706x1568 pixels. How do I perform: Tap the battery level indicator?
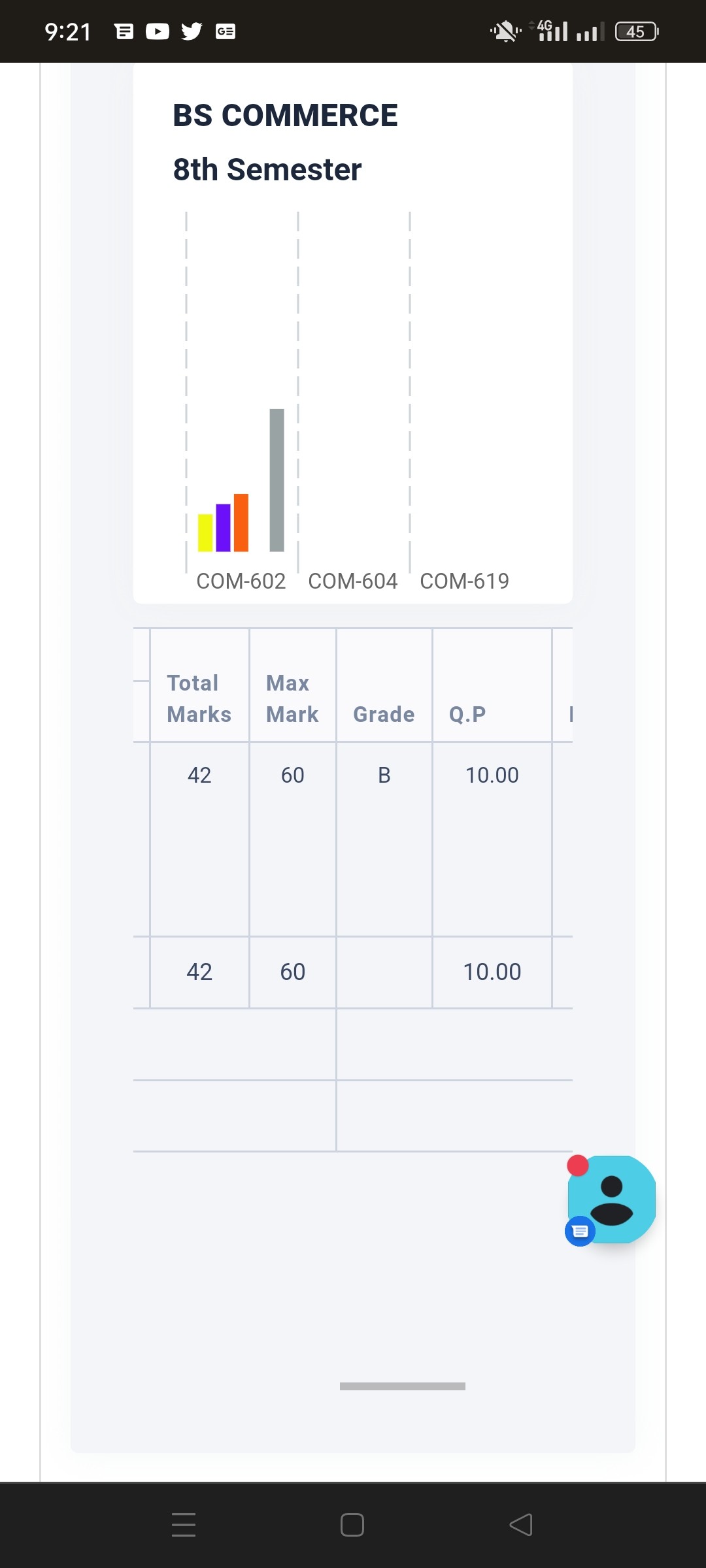(637, 31)
